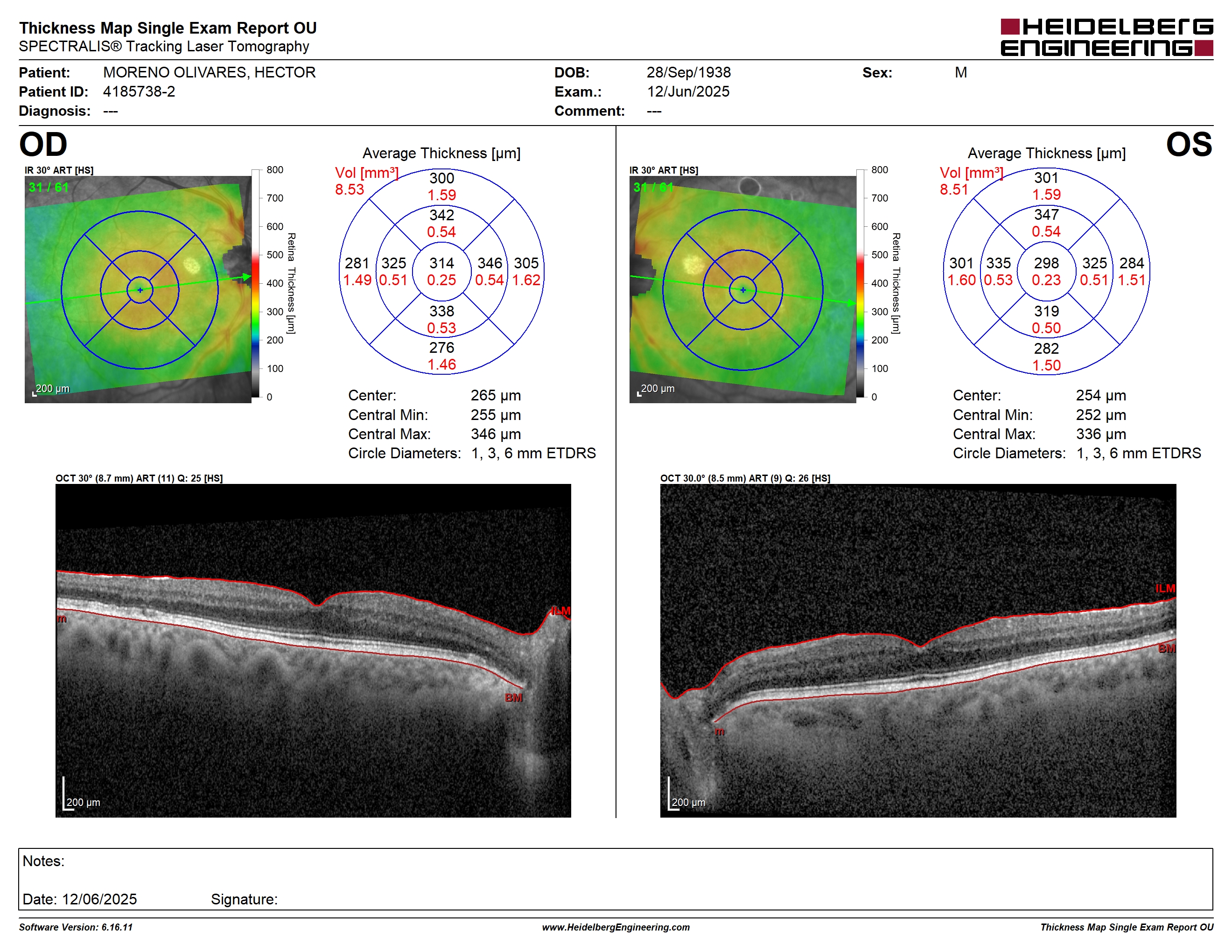Select the patient ID 4185738-2

tap(139, 91)
